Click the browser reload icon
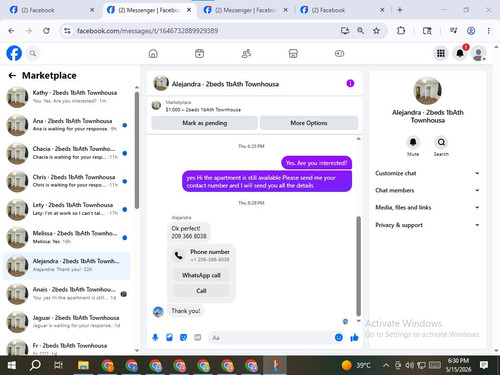This screenshot has width=500, height=375. point(46,31)
